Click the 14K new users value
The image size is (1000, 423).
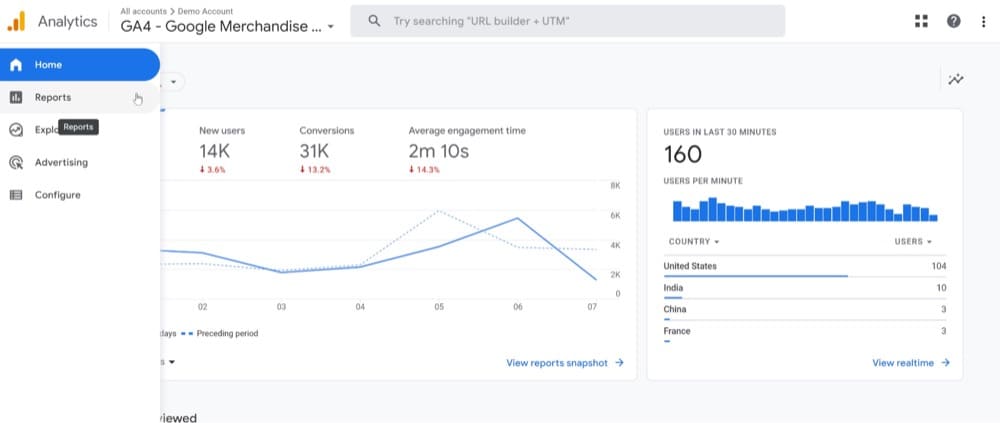click(x=214, y=151)
